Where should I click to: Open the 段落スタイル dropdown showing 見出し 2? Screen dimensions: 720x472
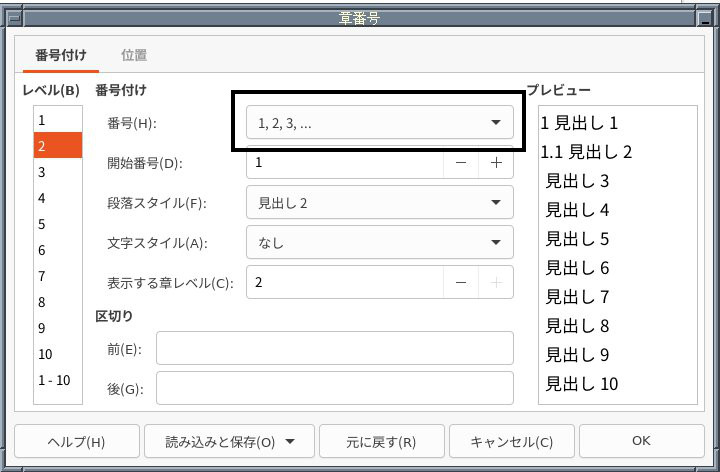[380, 202]
